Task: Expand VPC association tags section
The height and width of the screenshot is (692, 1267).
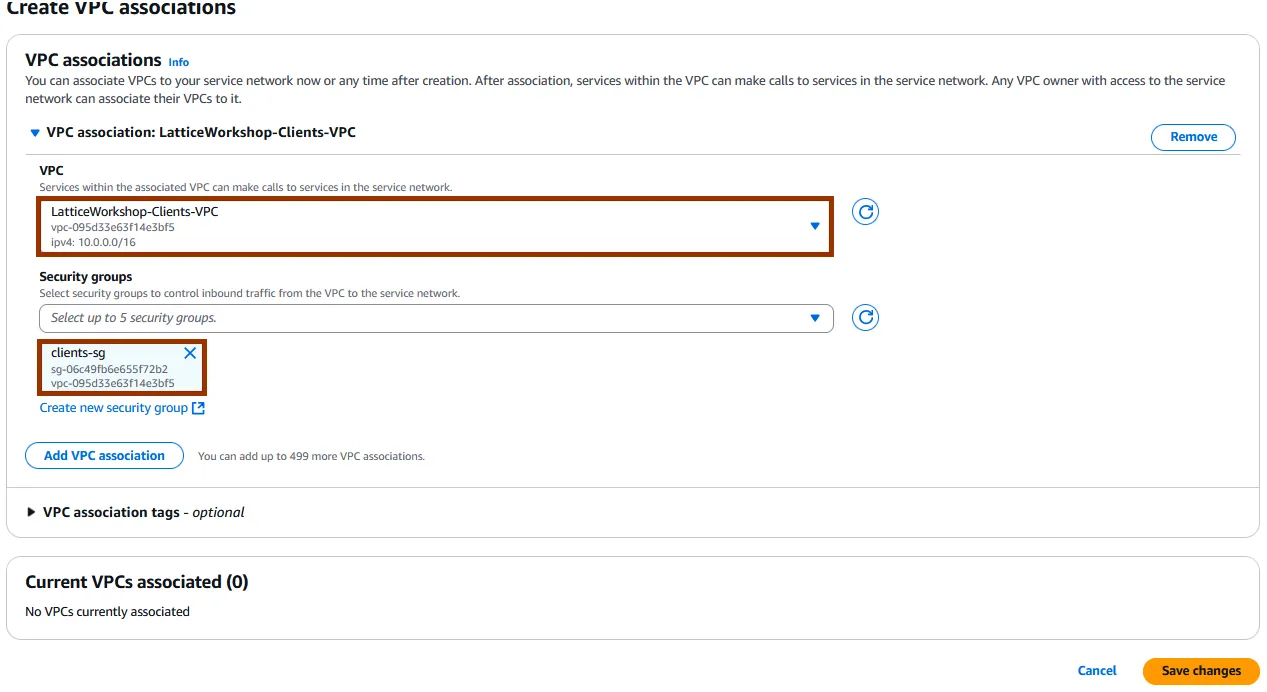Action: (x=31, y=512)
